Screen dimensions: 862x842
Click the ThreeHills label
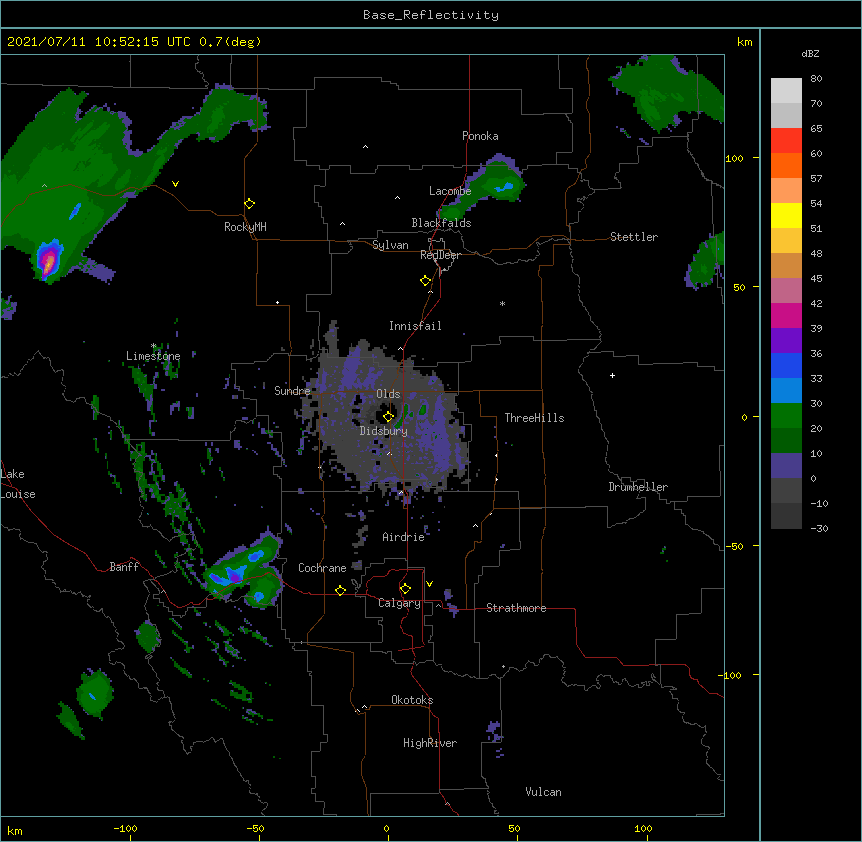tap(534, 418)
